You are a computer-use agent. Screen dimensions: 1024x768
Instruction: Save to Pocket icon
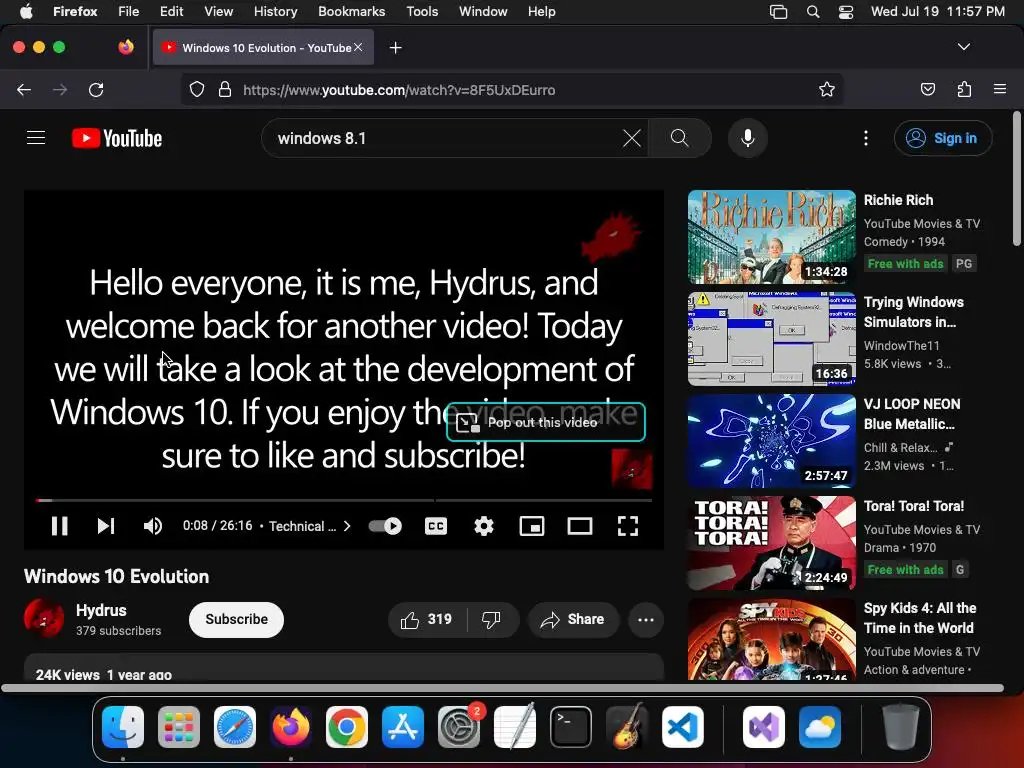coord(927,89)
